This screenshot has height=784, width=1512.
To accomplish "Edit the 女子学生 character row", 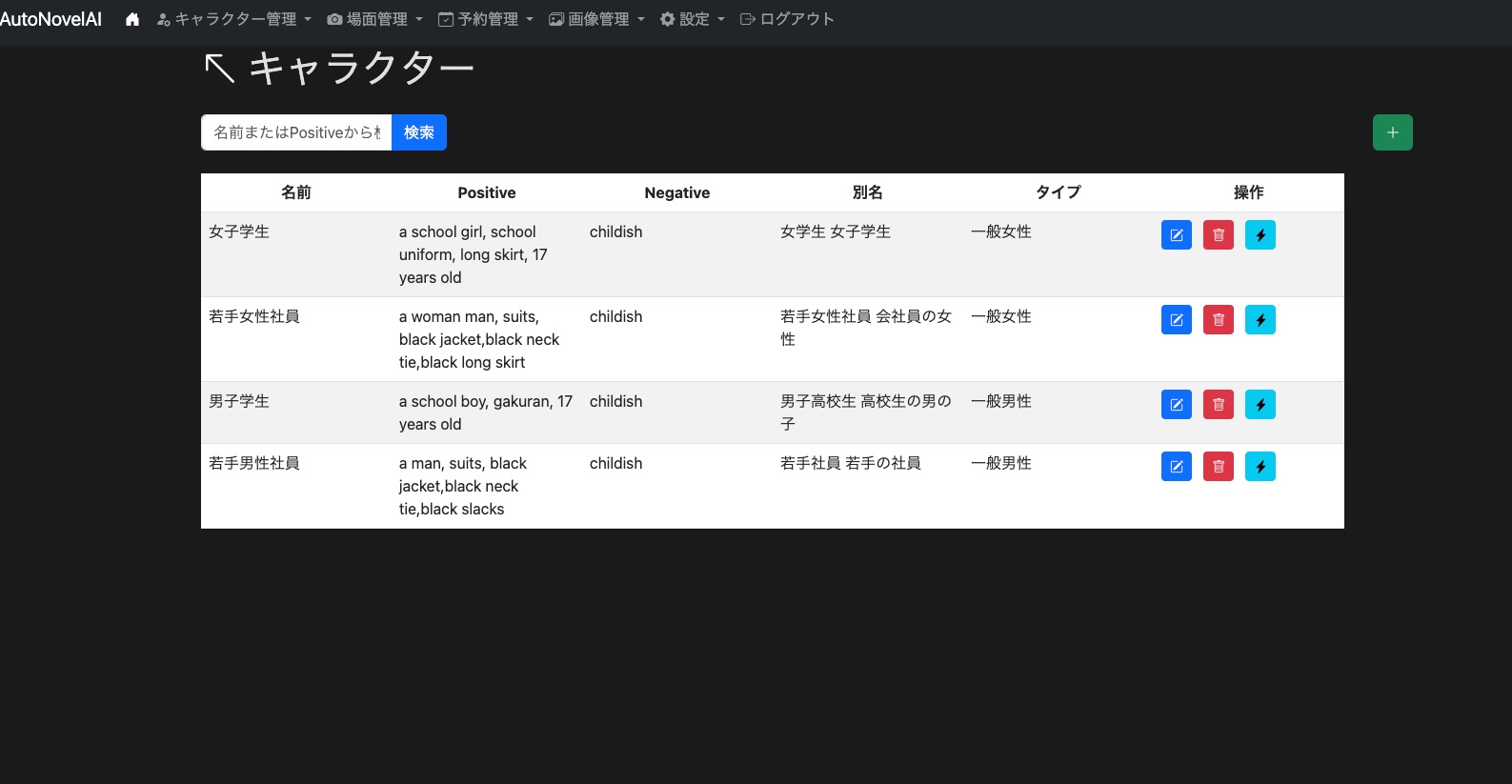I will (1176, 235).
